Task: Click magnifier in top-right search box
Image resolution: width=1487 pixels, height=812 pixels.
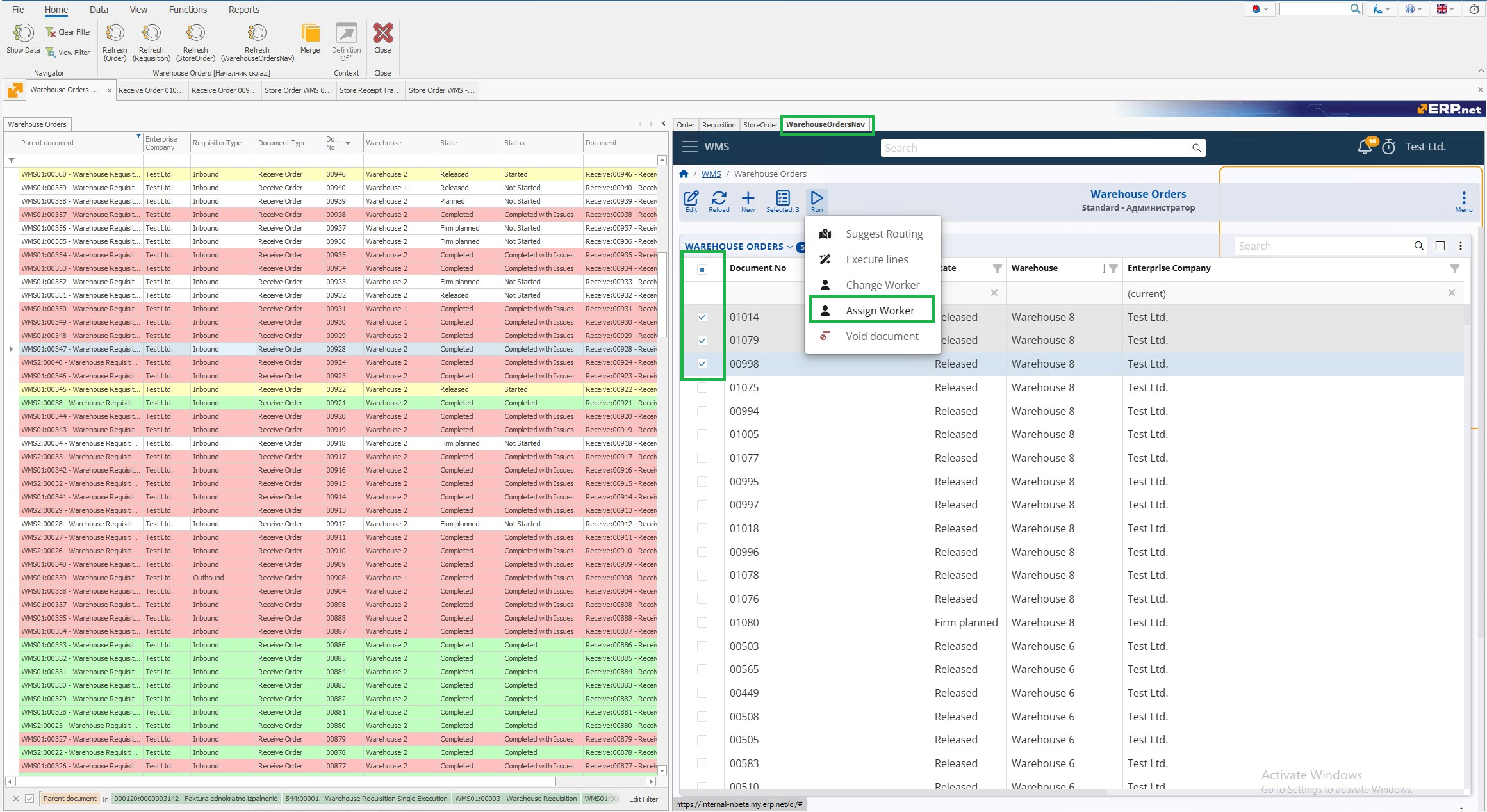Action: [x=1355, y=9]
